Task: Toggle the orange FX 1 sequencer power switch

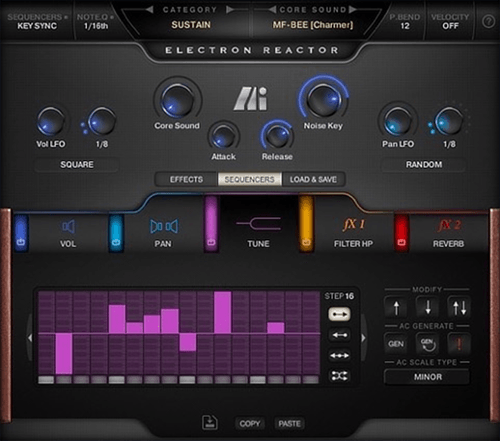Action: [306, 223]
